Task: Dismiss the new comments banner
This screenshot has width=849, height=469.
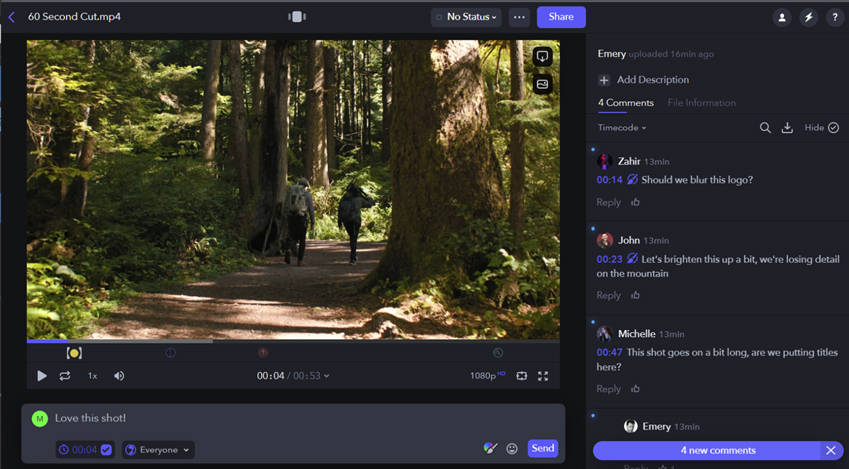Action: click(831, 451)
